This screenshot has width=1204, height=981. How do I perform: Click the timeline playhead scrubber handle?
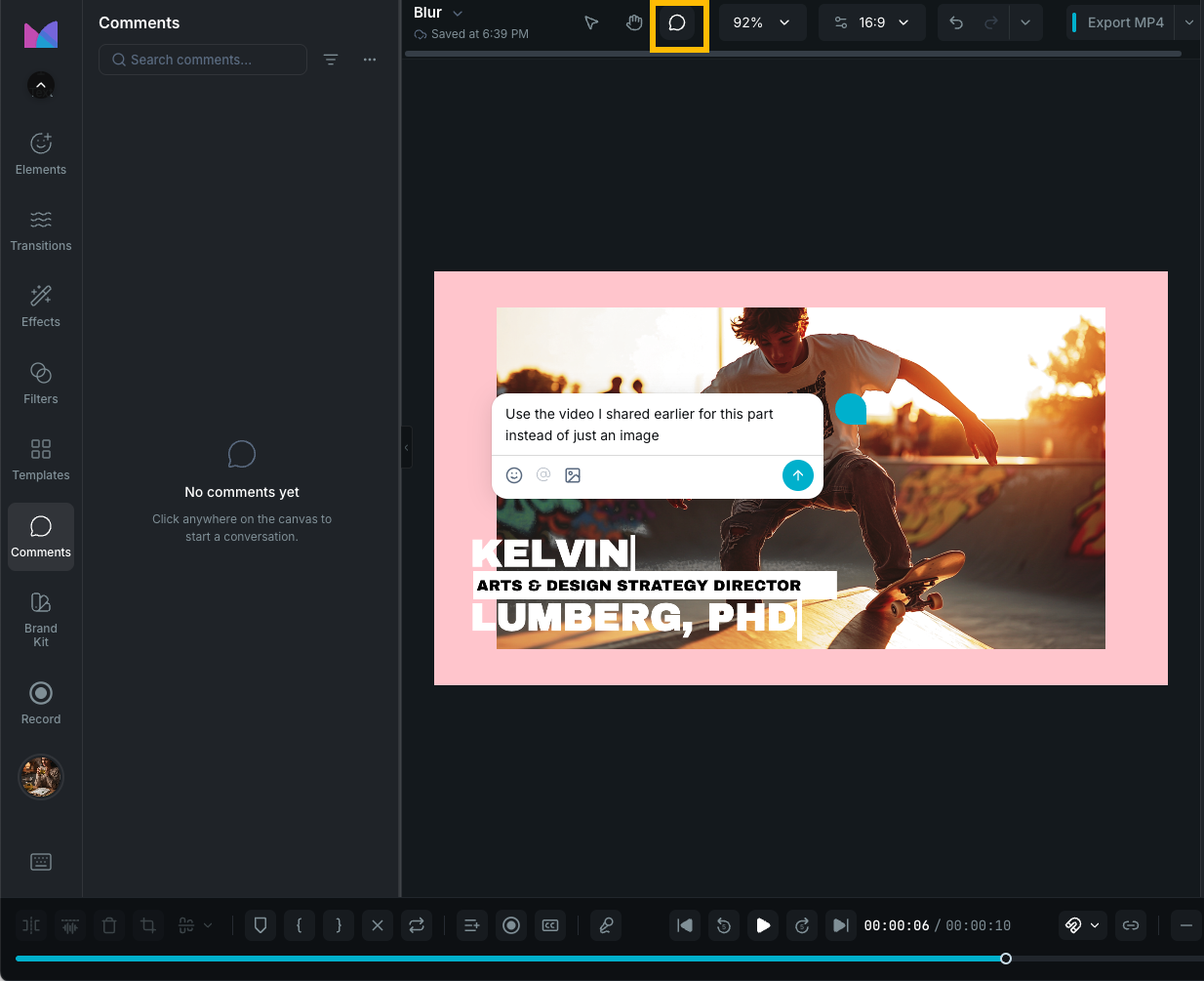1006,959
